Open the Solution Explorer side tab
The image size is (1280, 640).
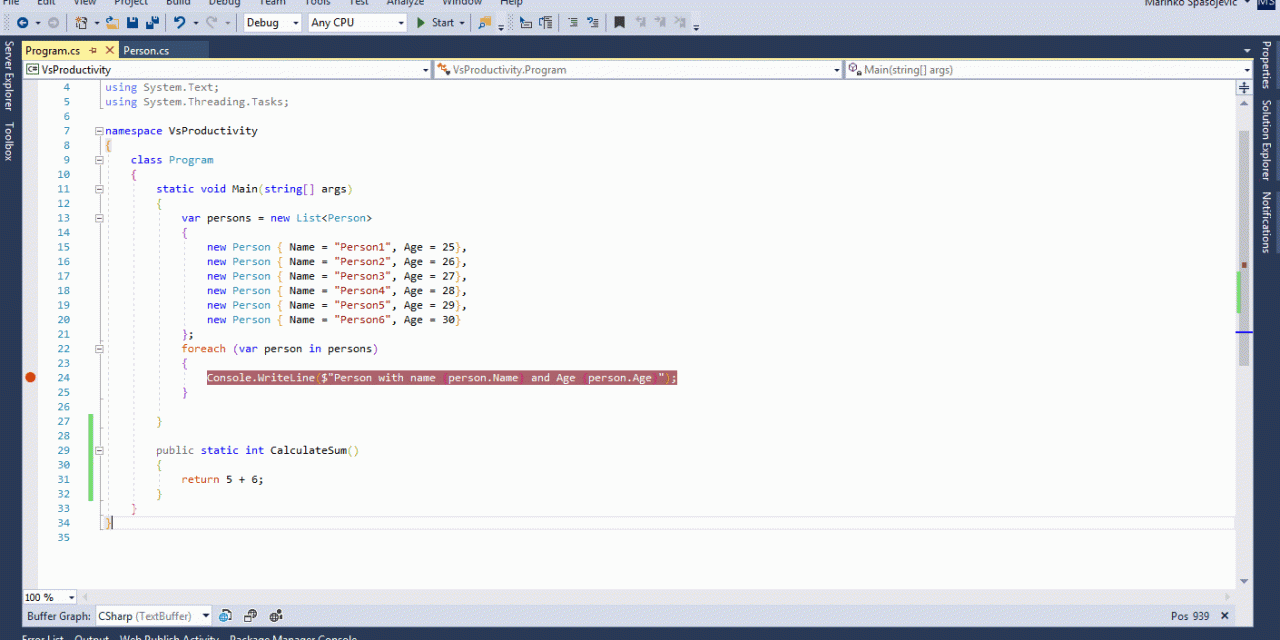1266,140
